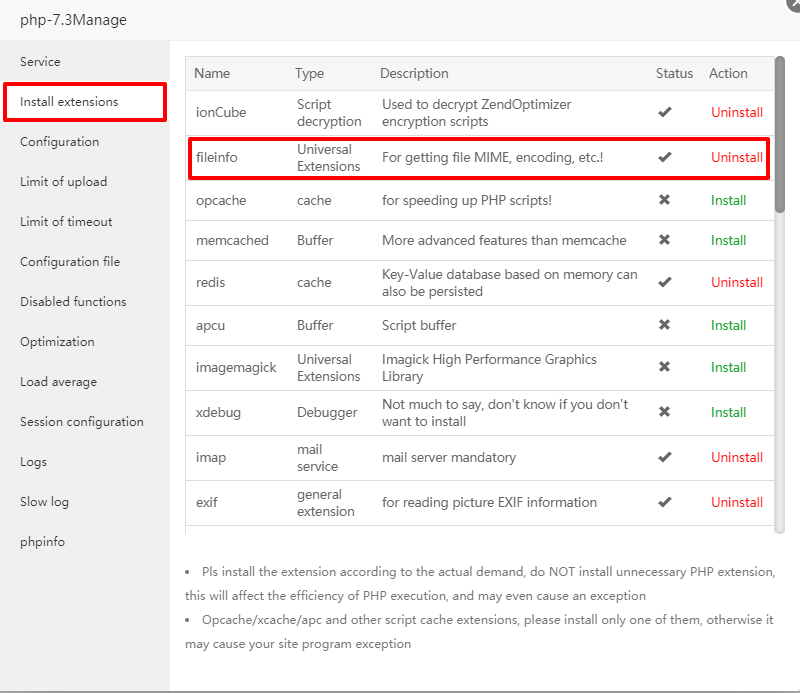Click the cross status icon for opcache
Image resolution: width=800 pixels, height=693 pixels.
pyautogui.click(x=665, y=200)
